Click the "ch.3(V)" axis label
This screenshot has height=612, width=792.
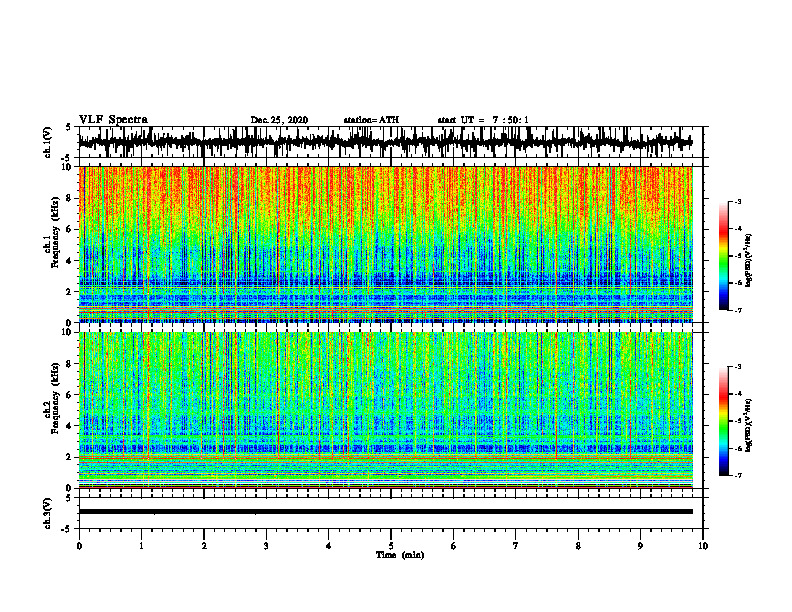tap(48, 513)
